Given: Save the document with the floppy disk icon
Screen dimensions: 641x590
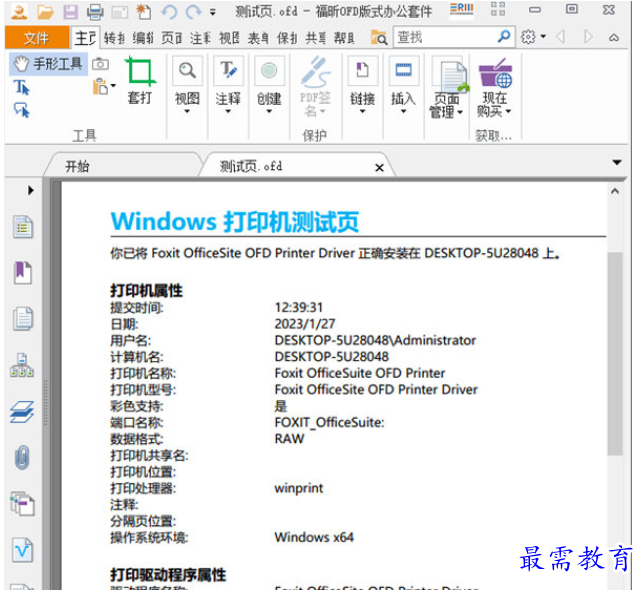Looking at the screenshot, I should 70,12.
